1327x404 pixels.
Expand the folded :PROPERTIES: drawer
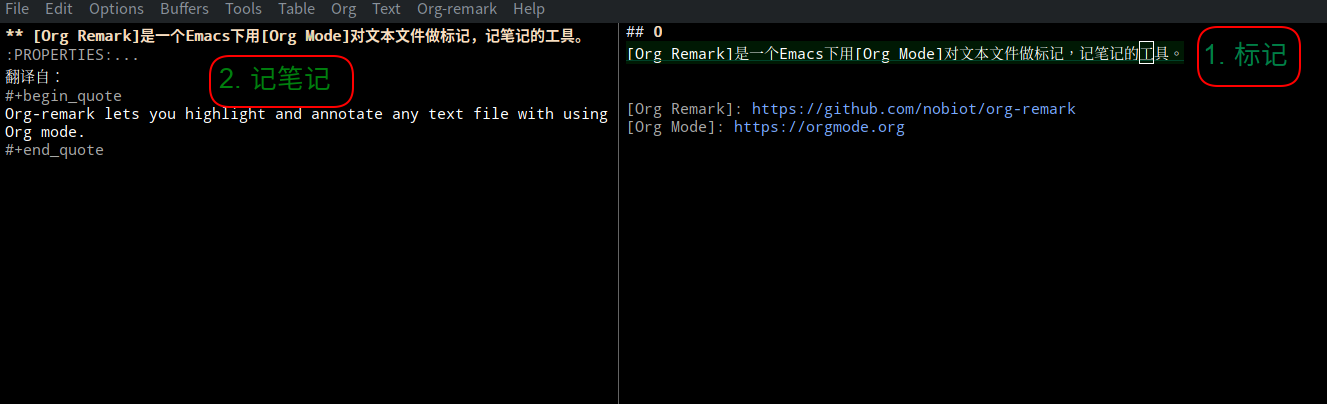click(x=72, y=55)
